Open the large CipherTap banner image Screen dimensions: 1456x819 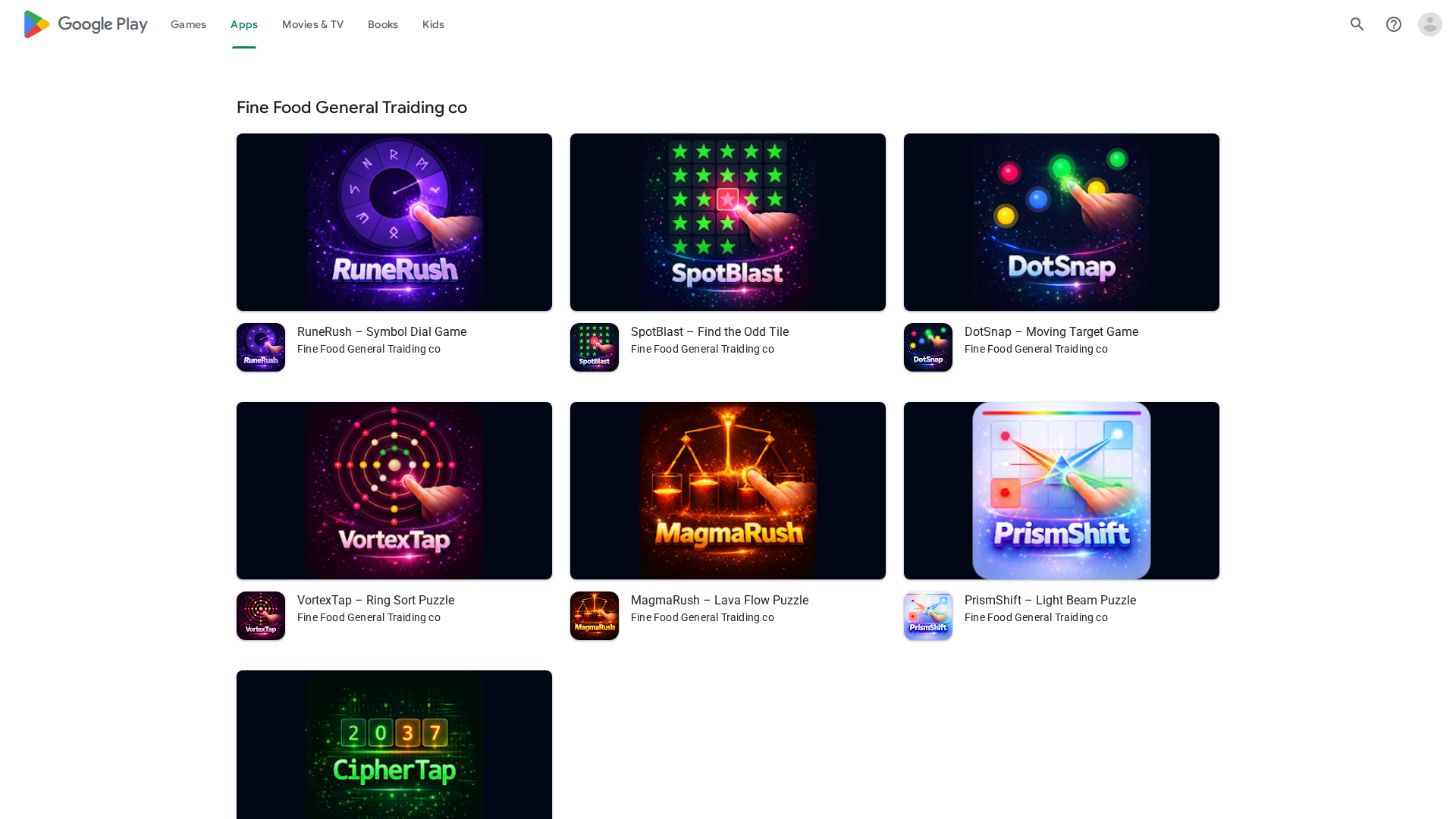tap(394, 745)
